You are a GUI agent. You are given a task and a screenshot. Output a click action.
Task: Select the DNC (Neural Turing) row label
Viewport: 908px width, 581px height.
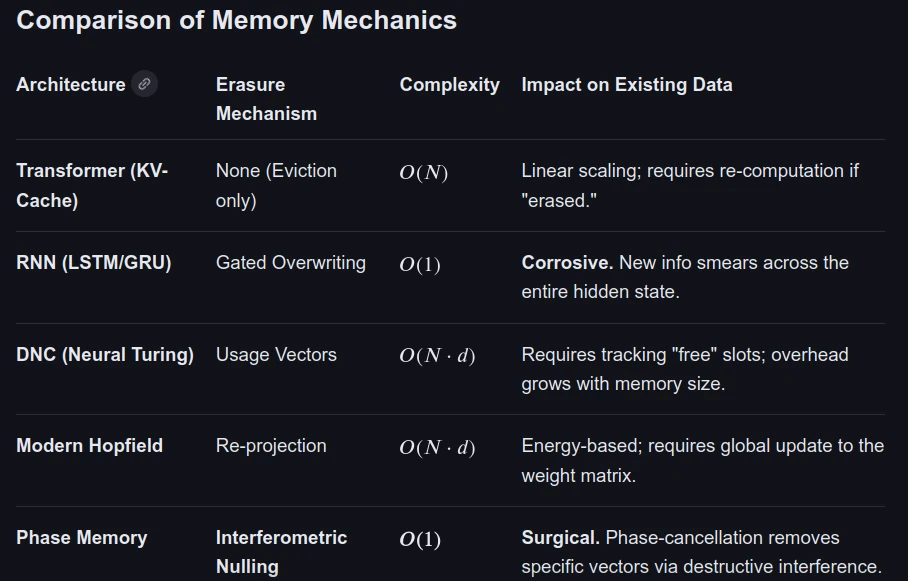coord(104,355)
